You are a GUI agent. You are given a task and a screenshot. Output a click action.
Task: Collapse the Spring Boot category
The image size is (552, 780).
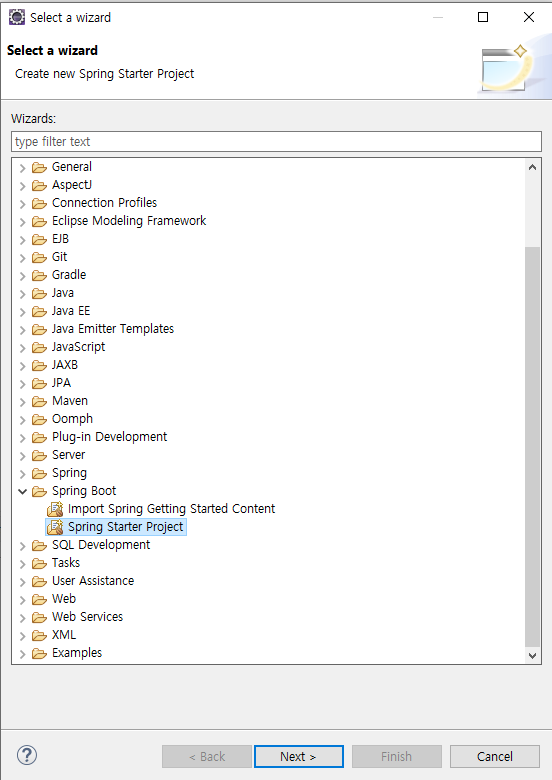pos(22,491)
